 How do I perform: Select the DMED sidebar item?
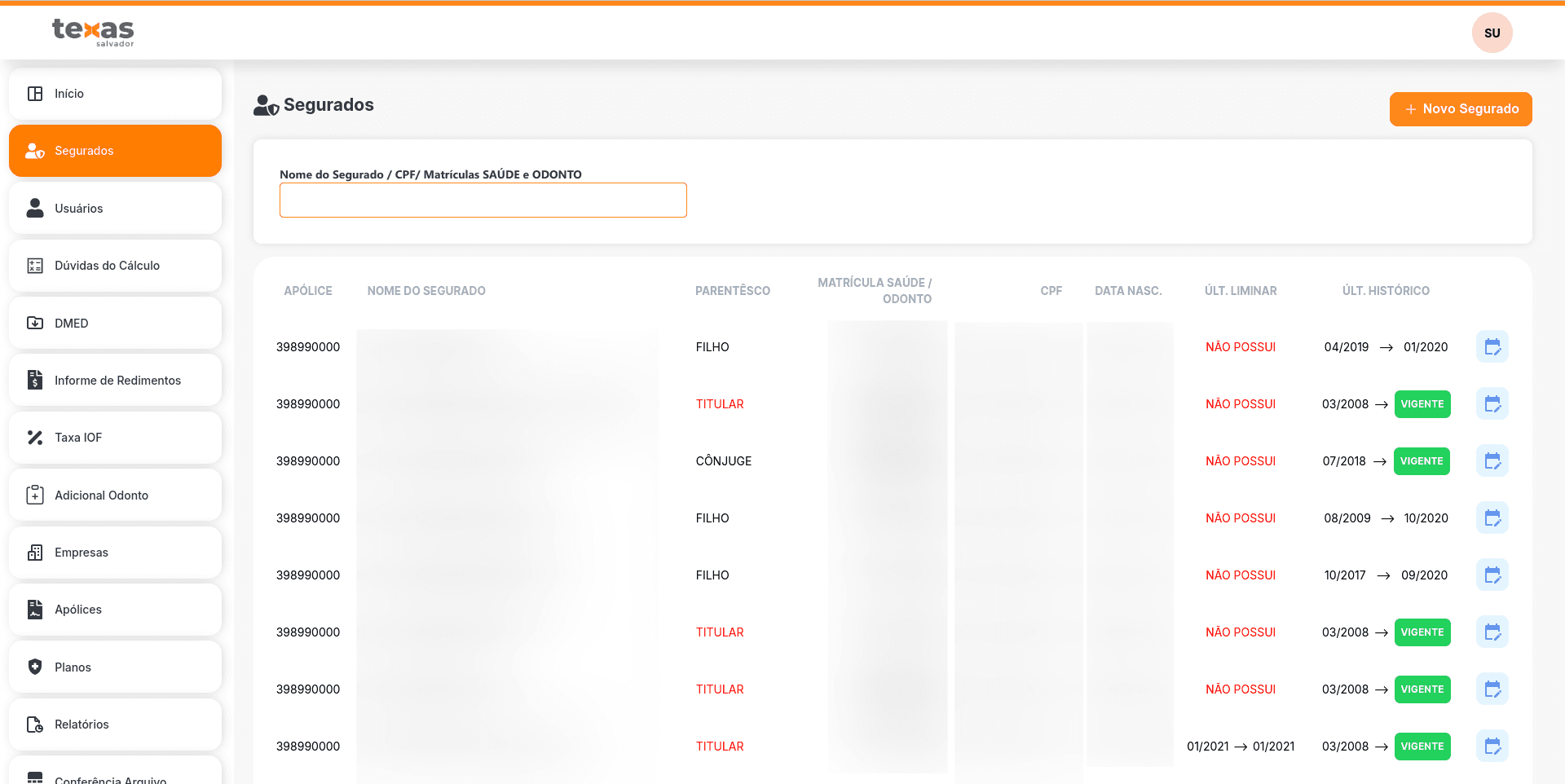click(x=115, y=324)
